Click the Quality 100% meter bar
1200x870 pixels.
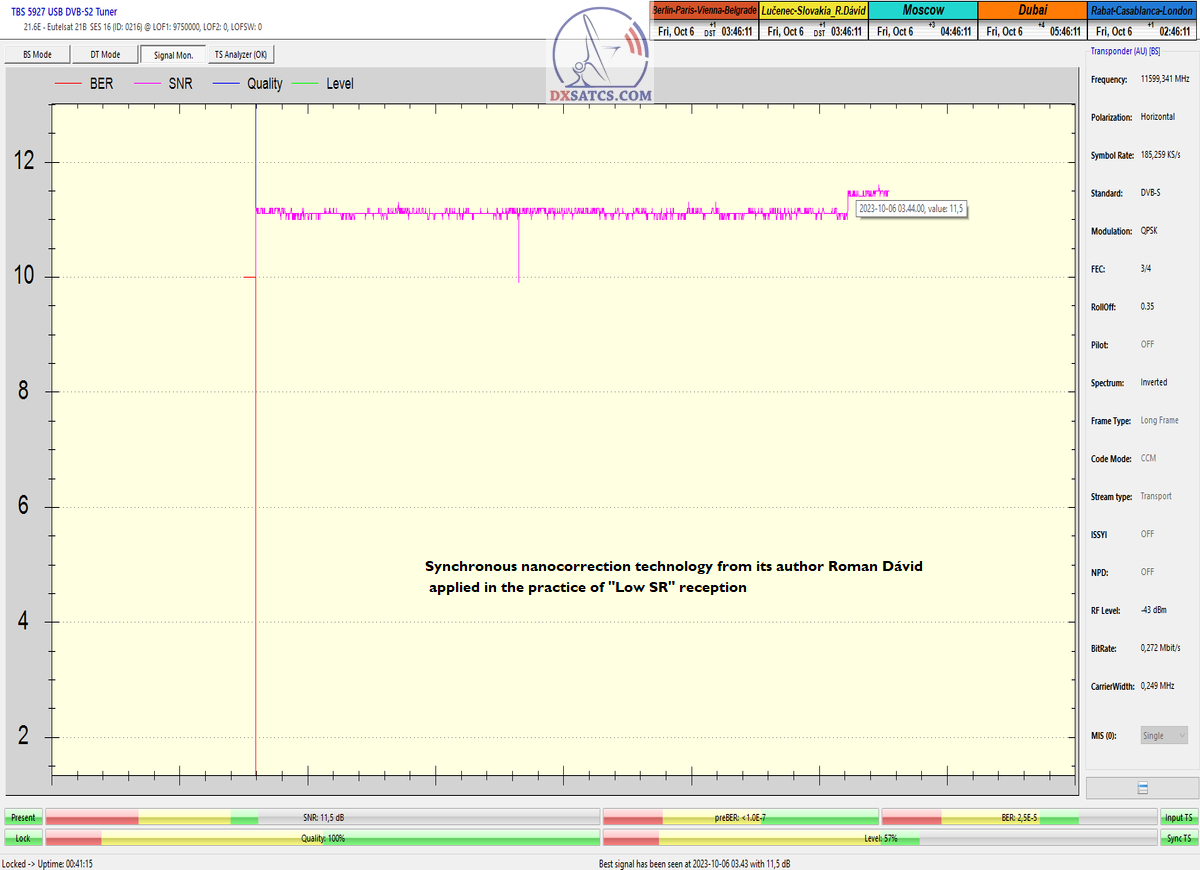323,838
